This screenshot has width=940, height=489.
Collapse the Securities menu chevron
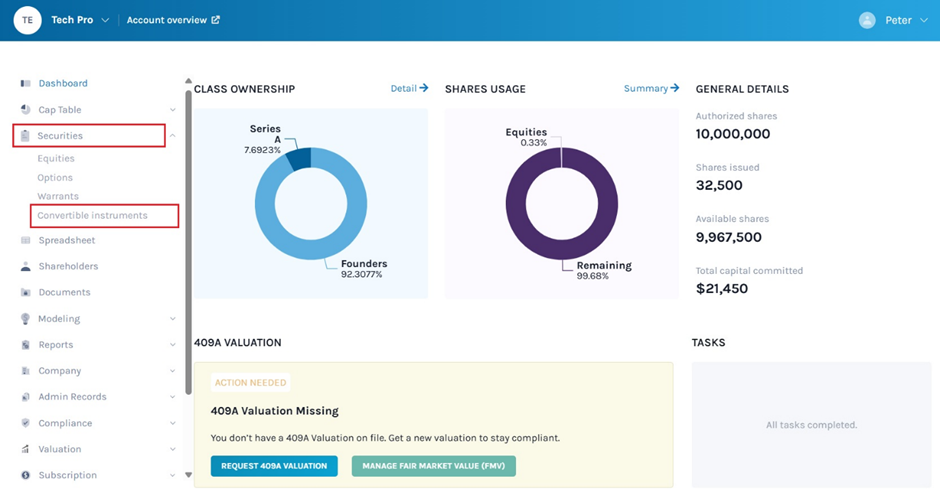click(172, 136)
